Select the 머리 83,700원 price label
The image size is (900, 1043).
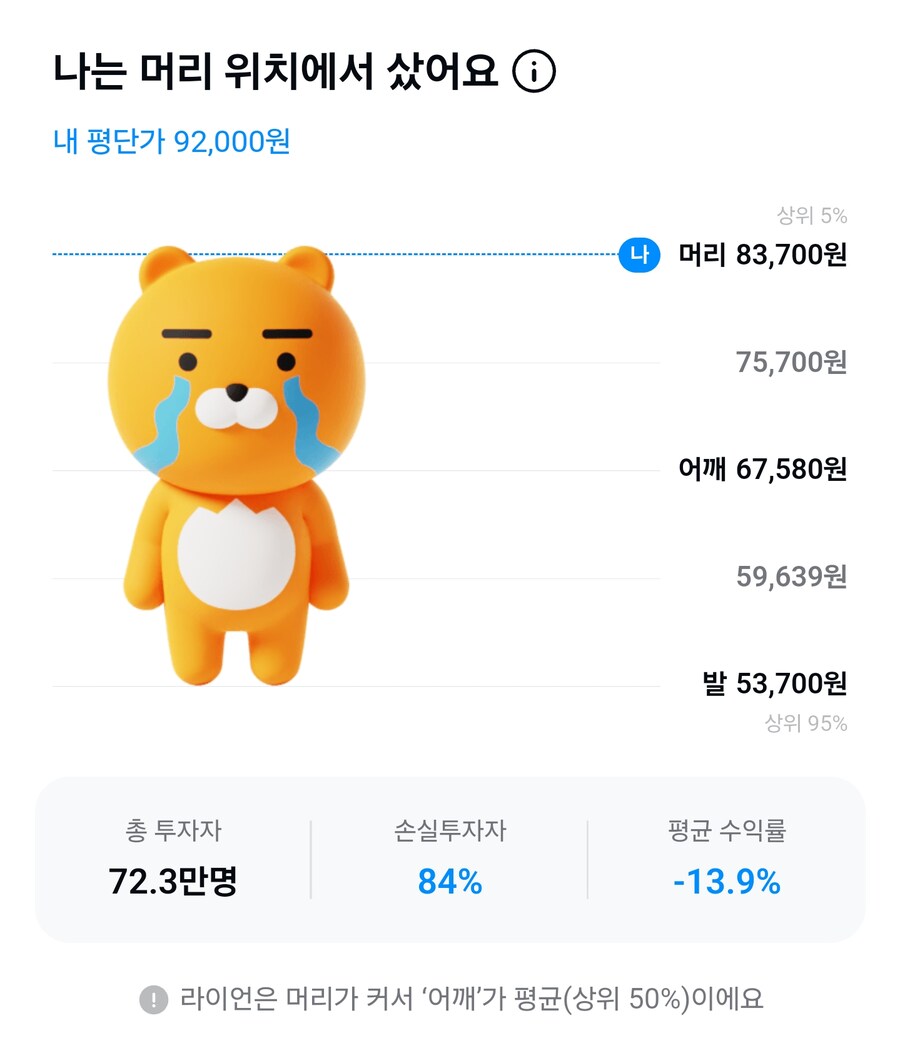762,254
